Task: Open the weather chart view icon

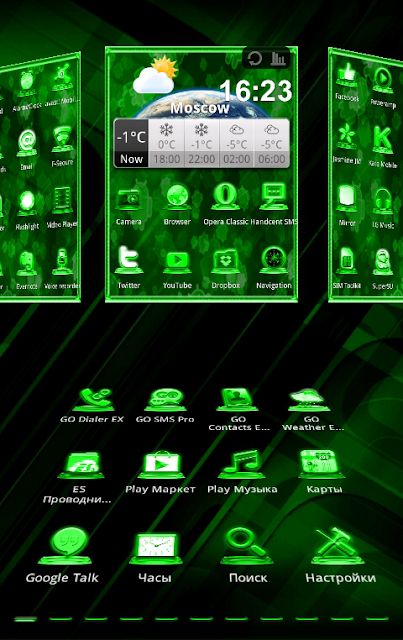Action: click(x=278, y=58)
